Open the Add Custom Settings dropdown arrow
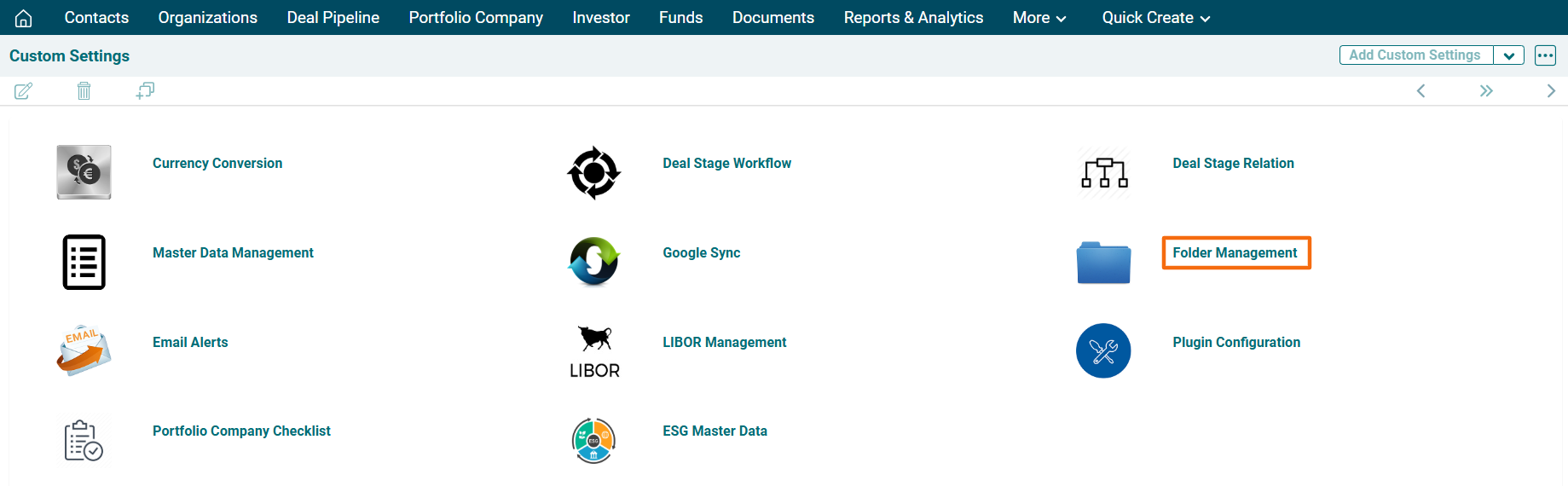1568x486 pixels. tap(1508, 55)
